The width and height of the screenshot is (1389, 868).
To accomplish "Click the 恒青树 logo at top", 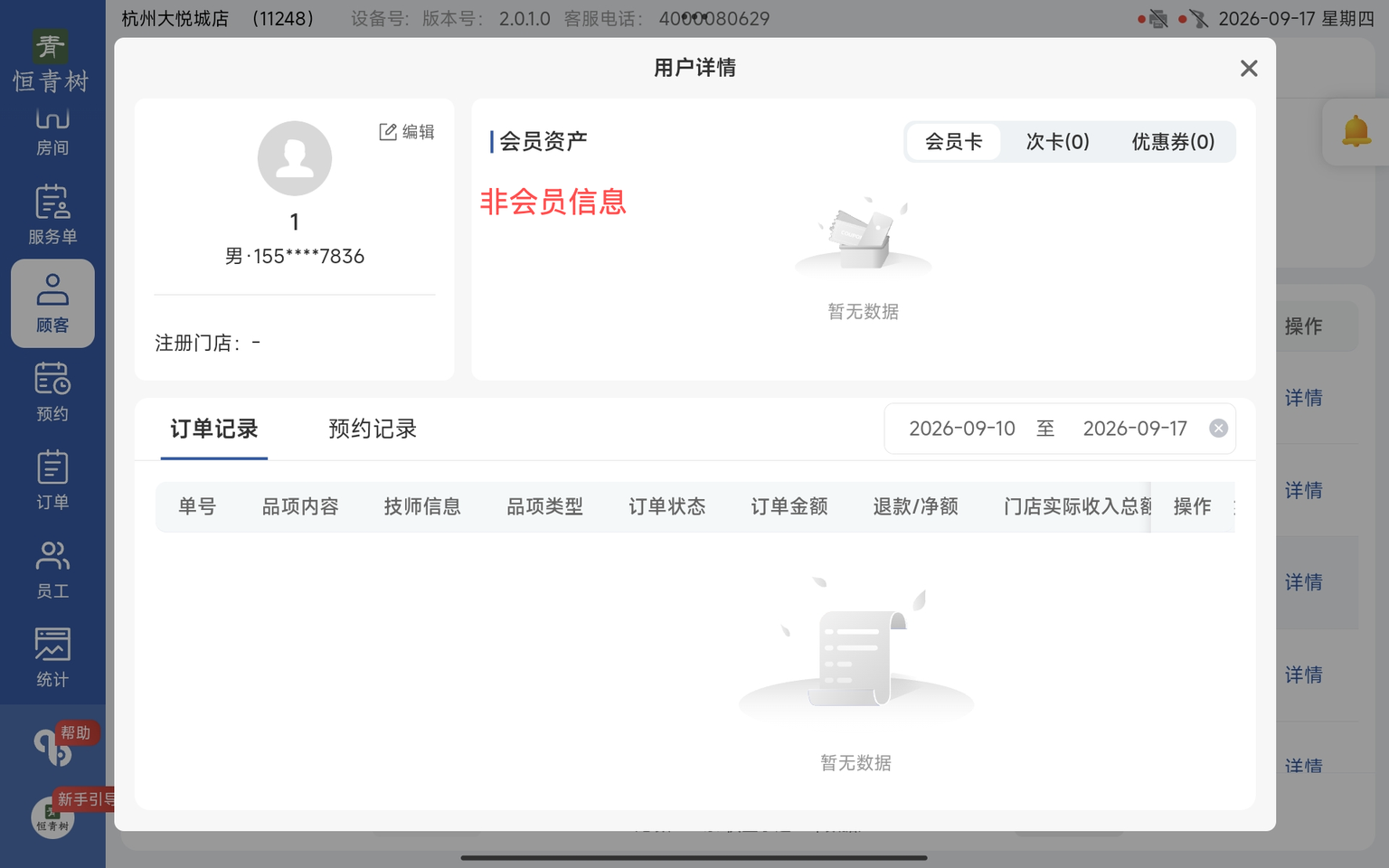I will click(x=51, y=61).
